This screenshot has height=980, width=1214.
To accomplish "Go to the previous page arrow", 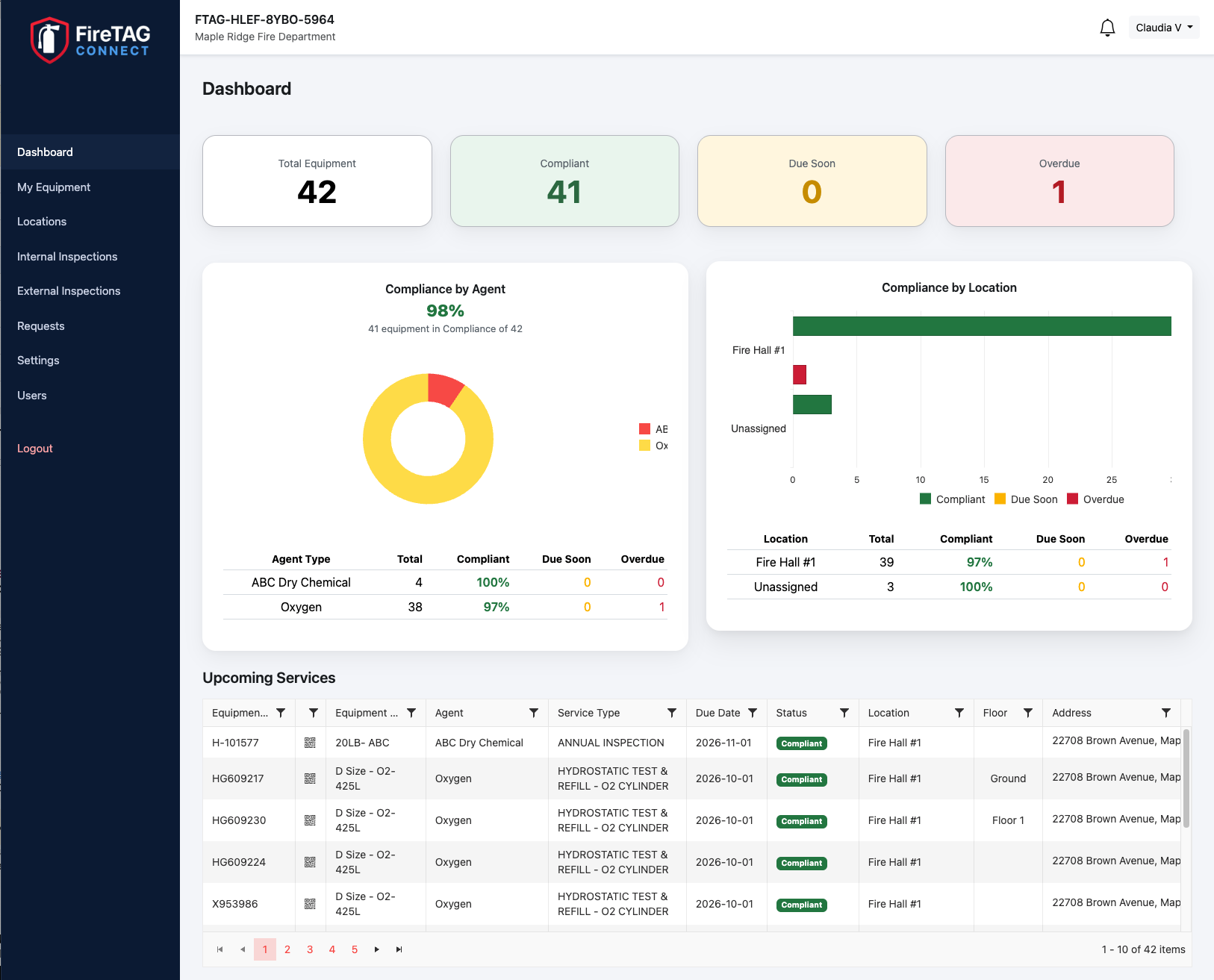I will (x=243, y=949).
